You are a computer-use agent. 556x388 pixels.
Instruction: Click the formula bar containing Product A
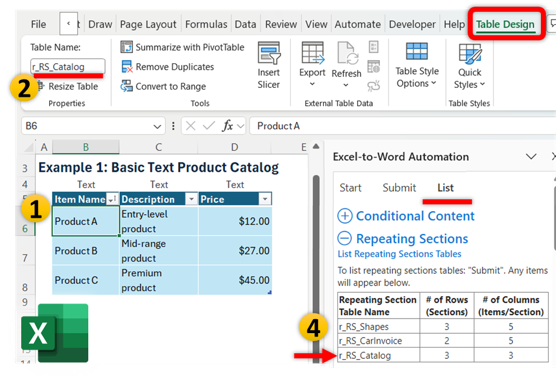click(402, 126)
